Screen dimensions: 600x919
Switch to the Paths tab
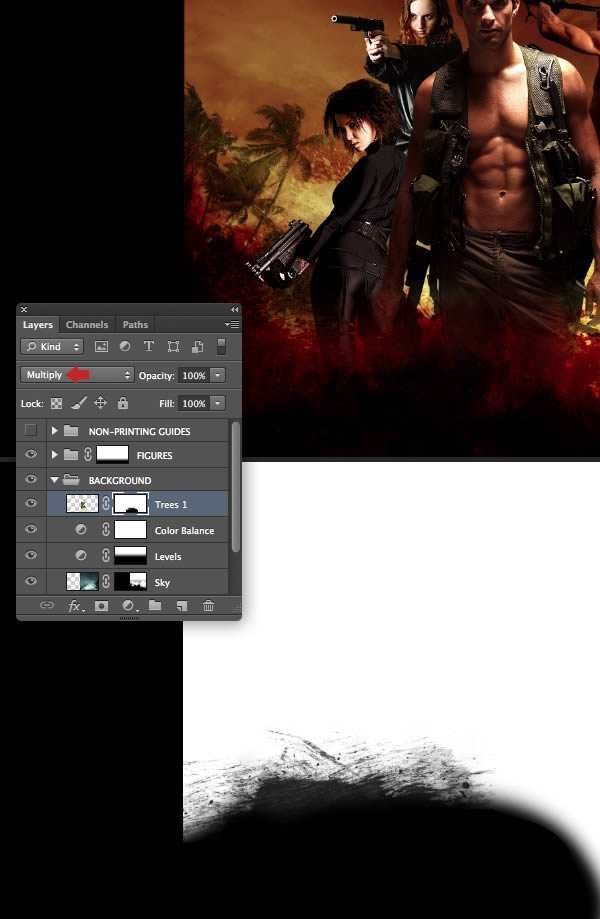point(135,325)
